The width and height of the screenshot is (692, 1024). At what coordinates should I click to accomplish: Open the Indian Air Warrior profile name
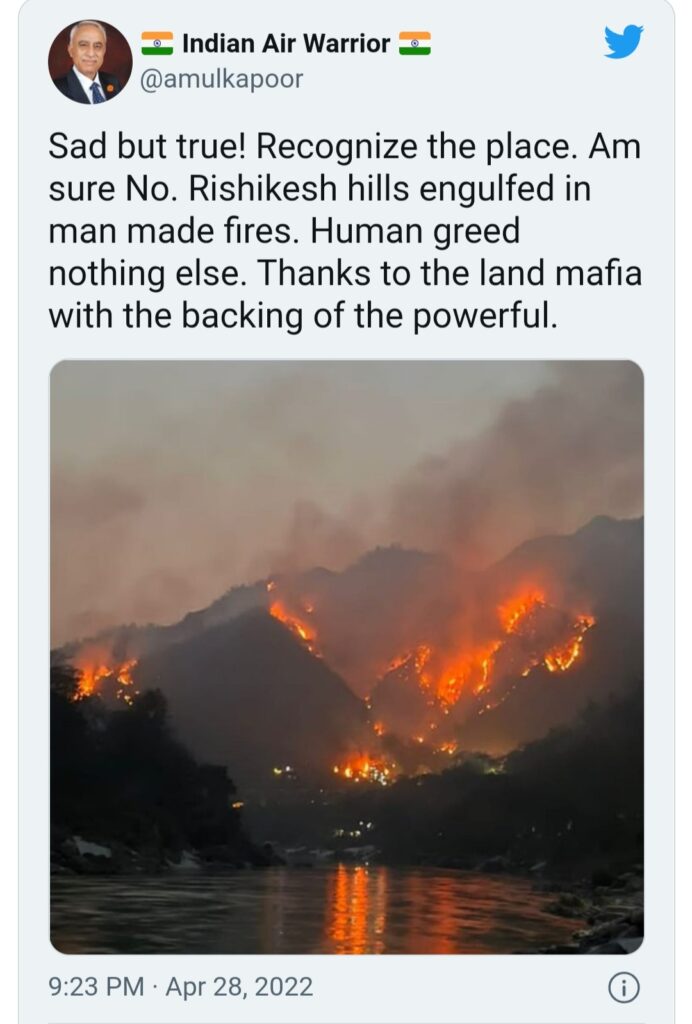[x=286, y=44]
